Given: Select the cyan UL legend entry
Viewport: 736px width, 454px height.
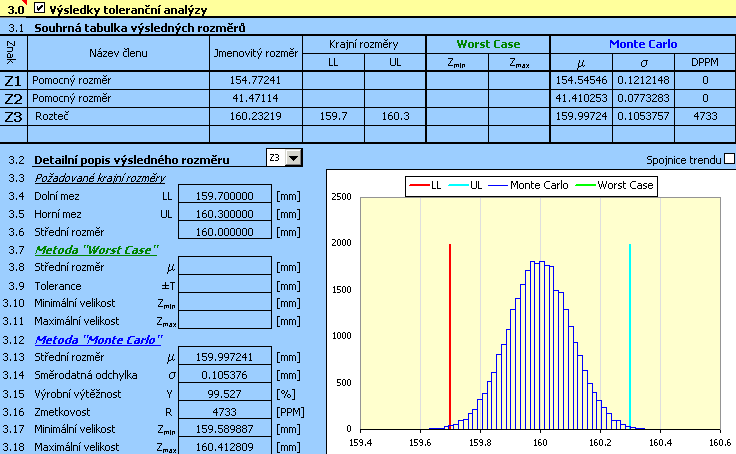Looking at the screenshot, I should coord(465,185).
